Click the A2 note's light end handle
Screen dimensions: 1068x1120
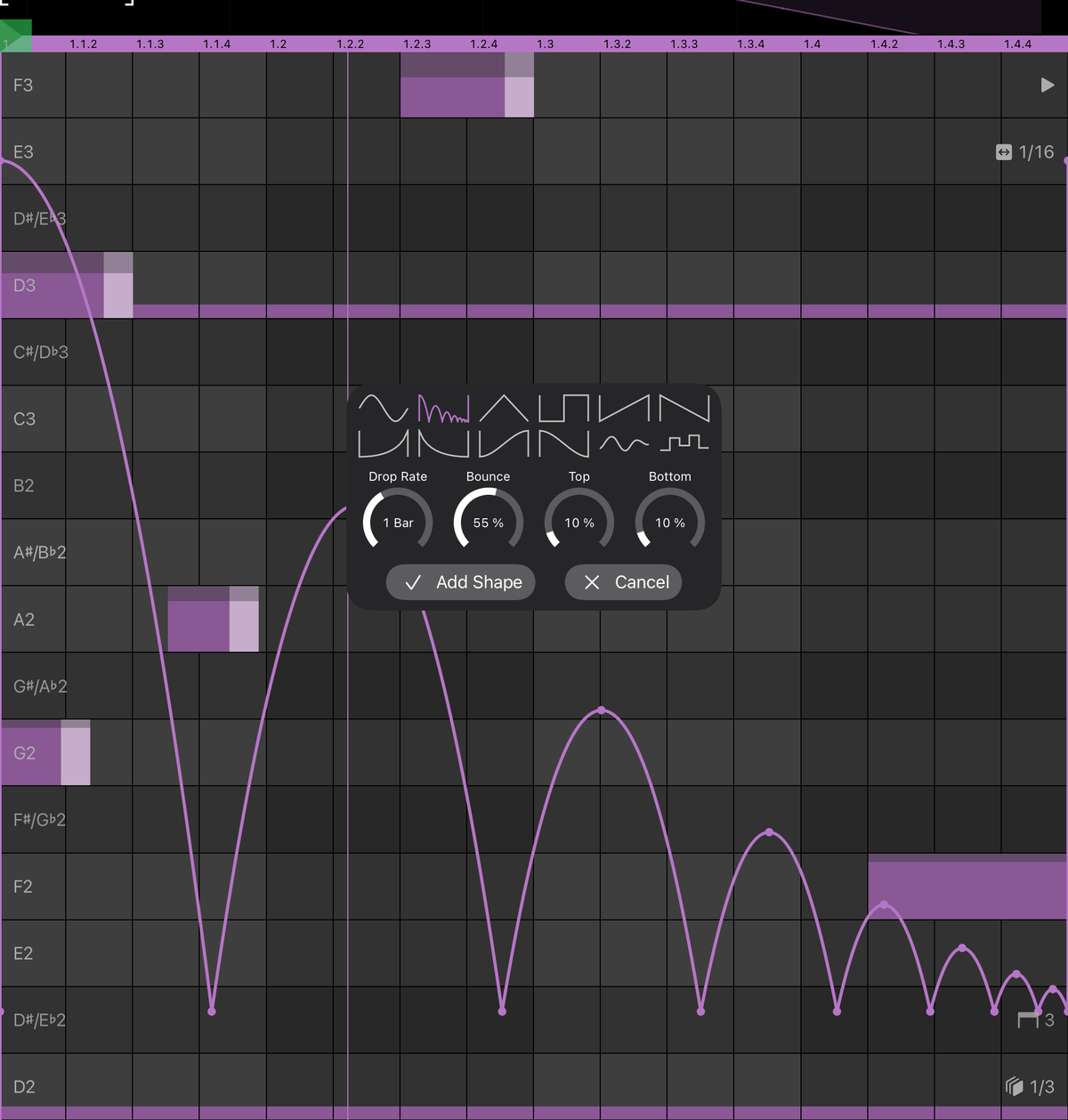[x=244, y=619]
